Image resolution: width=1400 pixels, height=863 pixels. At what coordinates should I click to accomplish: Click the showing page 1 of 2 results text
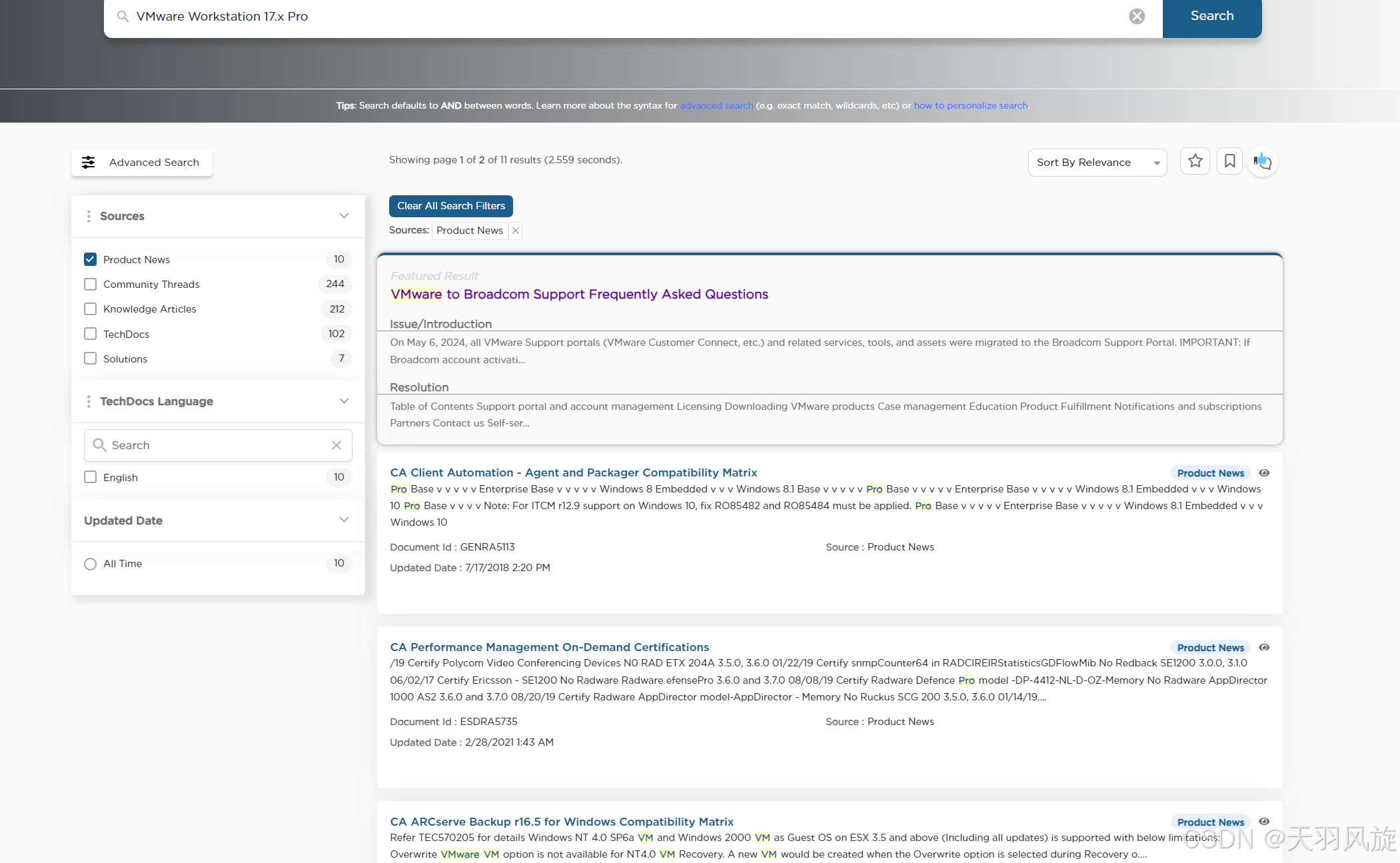[505, 160]
